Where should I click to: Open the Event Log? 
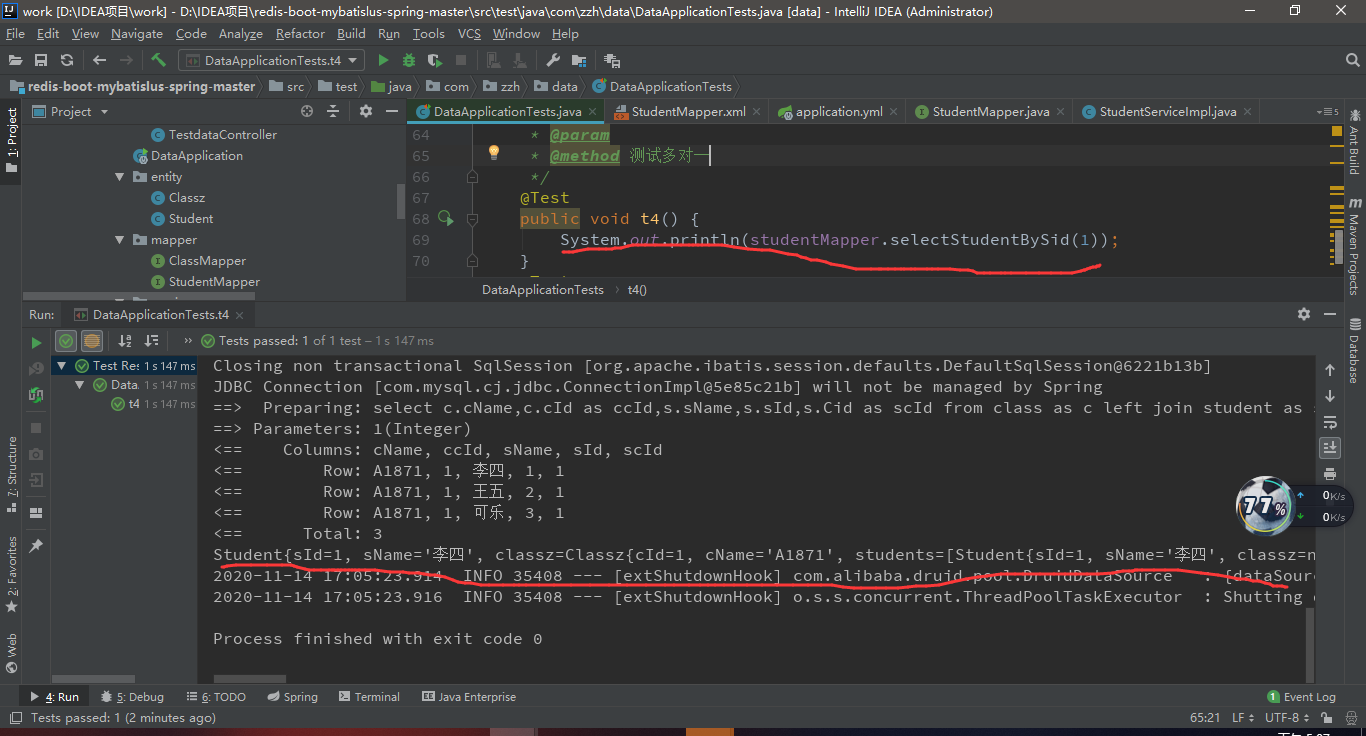tap(1301, 697)
